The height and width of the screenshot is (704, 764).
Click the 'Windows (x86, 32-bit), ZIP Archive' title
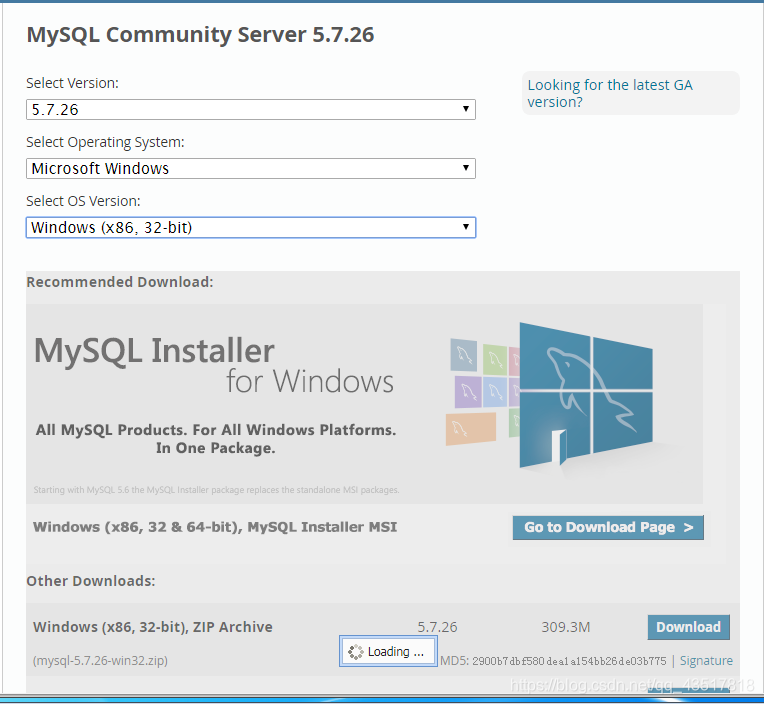pyautogui.click(x=153, y=627)
